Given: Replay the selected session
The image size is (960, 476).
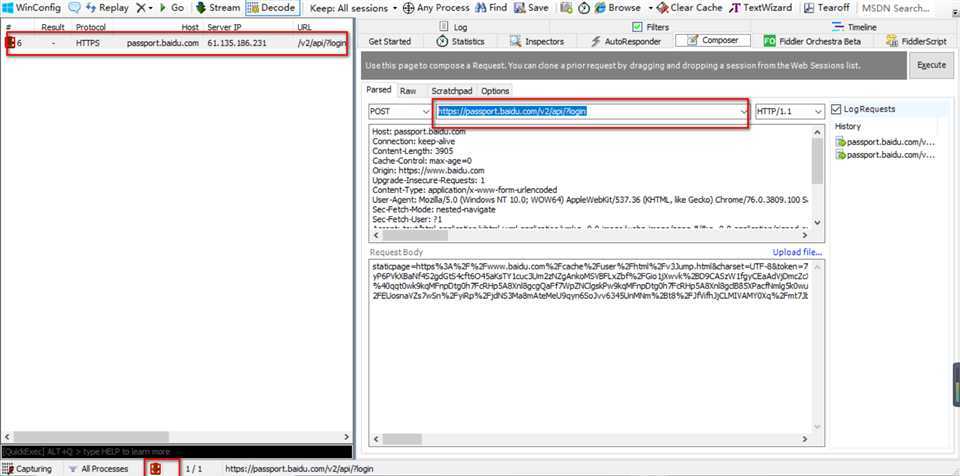Looking at the screenshot, I should [x=108, y=8].
